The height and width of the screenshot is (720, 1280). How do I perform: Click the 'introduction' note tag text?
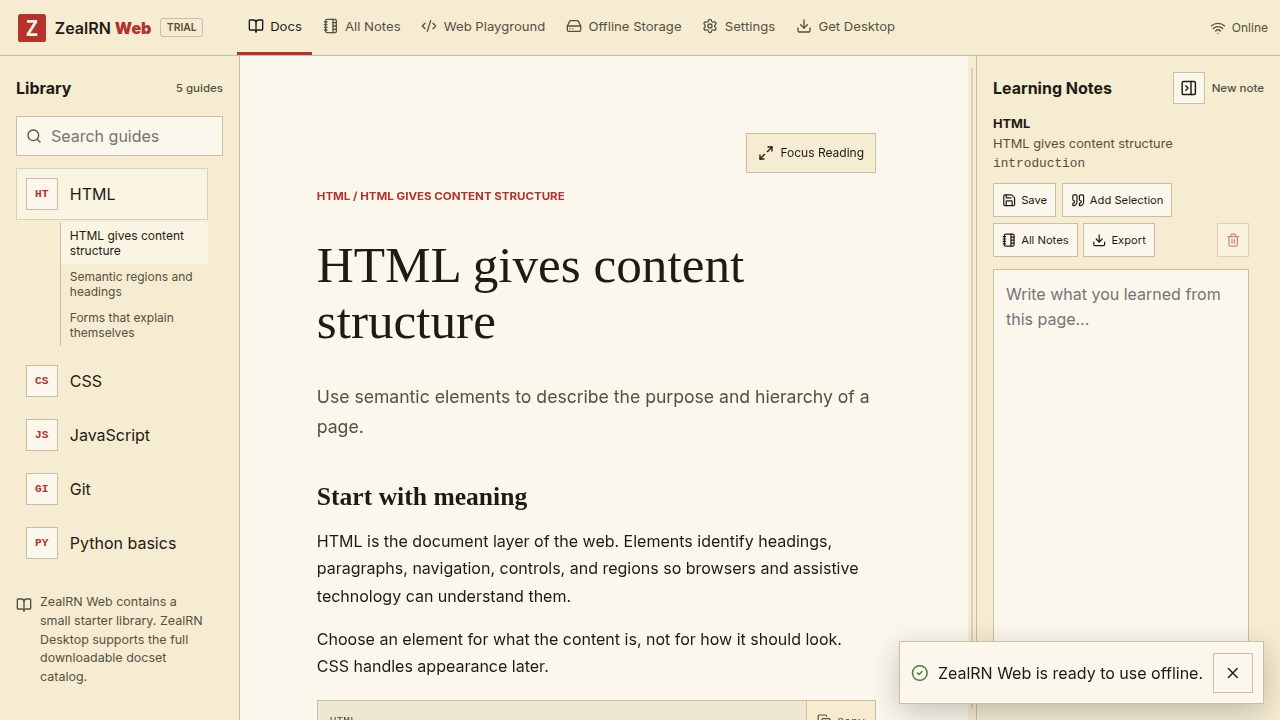(1039, 163)
